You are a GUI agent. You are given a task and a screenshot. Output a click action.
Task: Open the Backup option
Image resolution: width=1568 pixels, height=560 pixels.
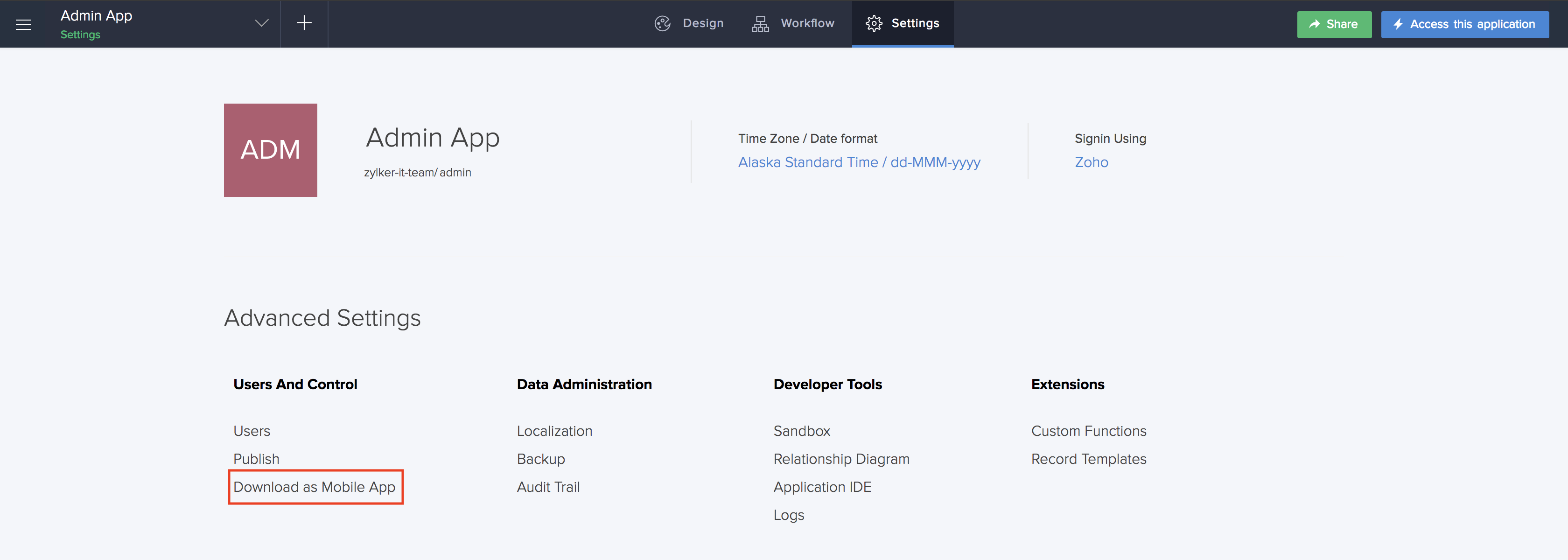point(540,459)
